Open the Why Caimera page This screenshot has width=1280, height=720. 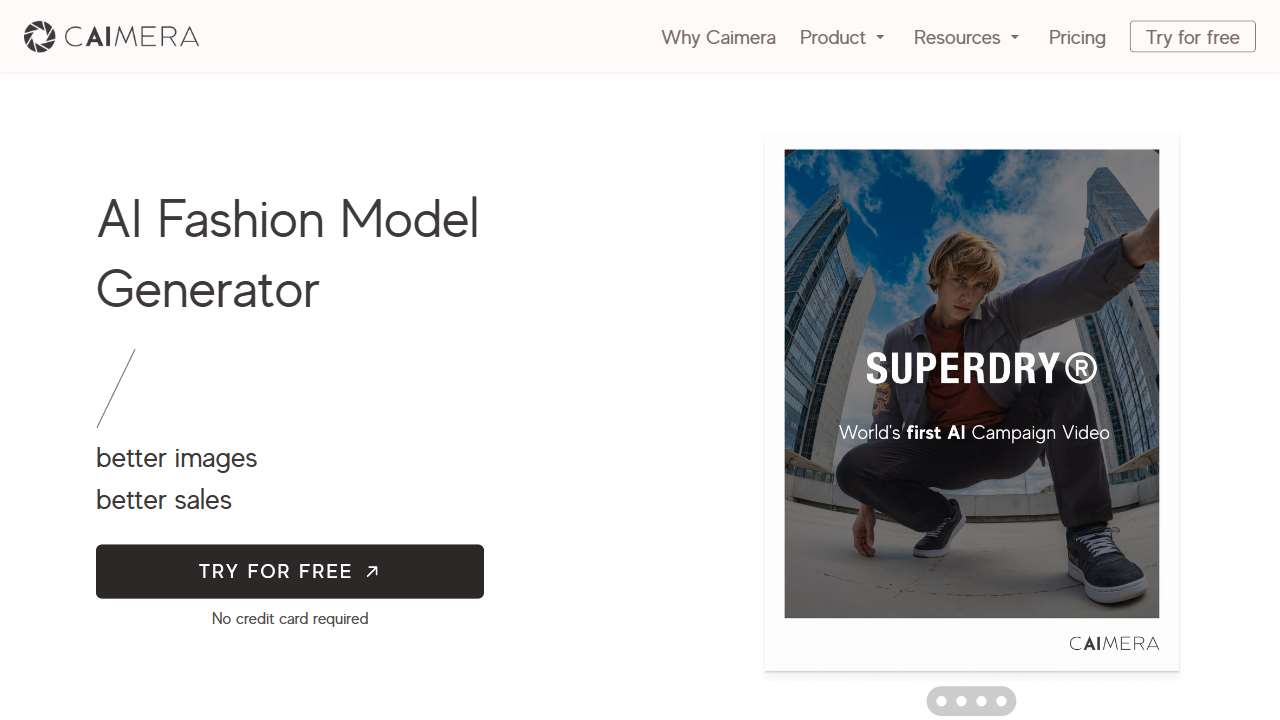point(718,37)
